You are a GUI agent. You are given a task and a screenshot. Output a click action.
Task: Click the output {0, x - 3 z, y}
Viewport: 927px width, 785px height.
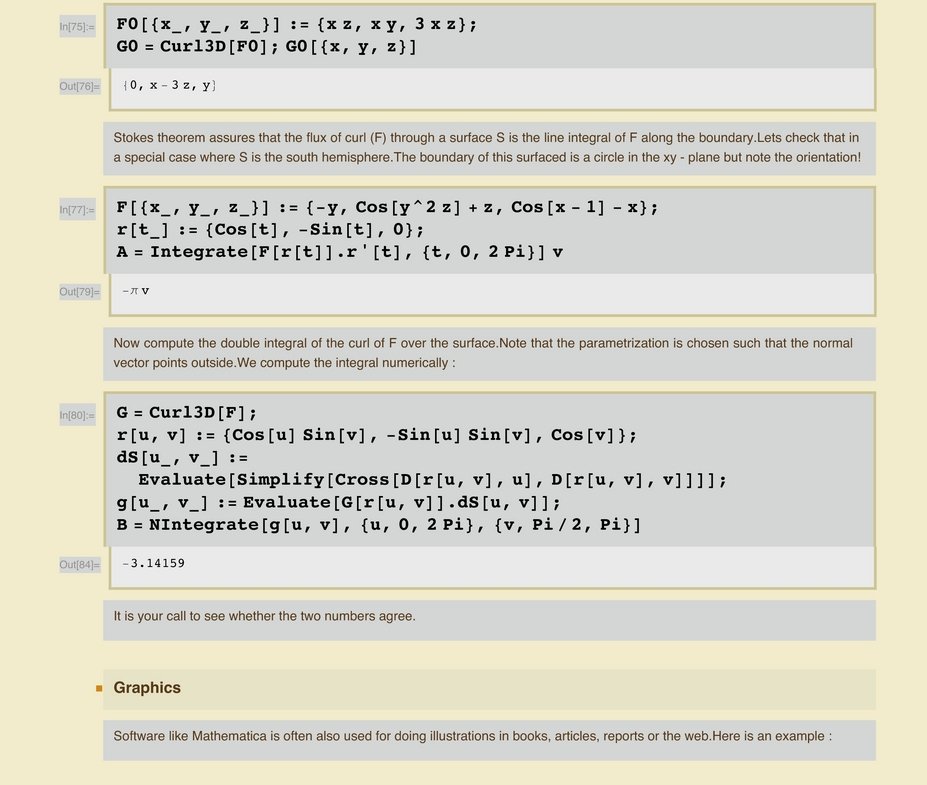click(169, 87)
